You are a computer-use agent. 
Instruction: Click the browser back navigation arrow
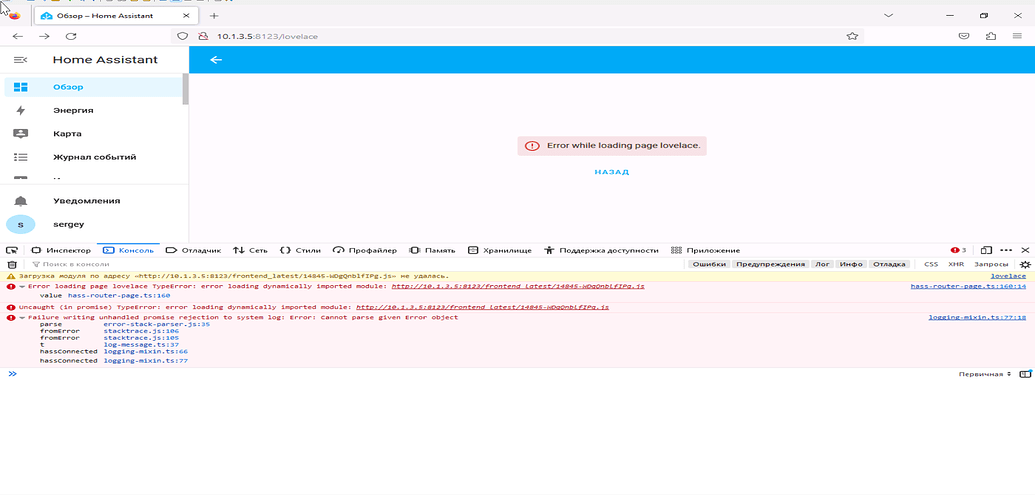coord(18,36)
